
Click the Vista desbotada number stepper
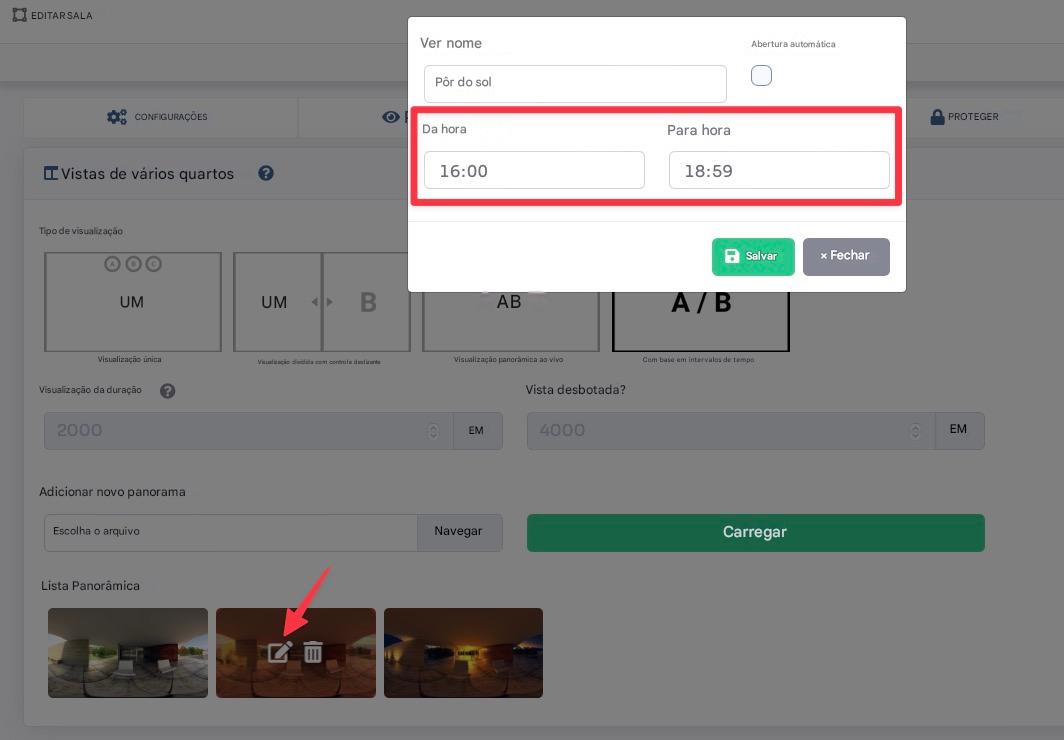click(x=915, y=431)
